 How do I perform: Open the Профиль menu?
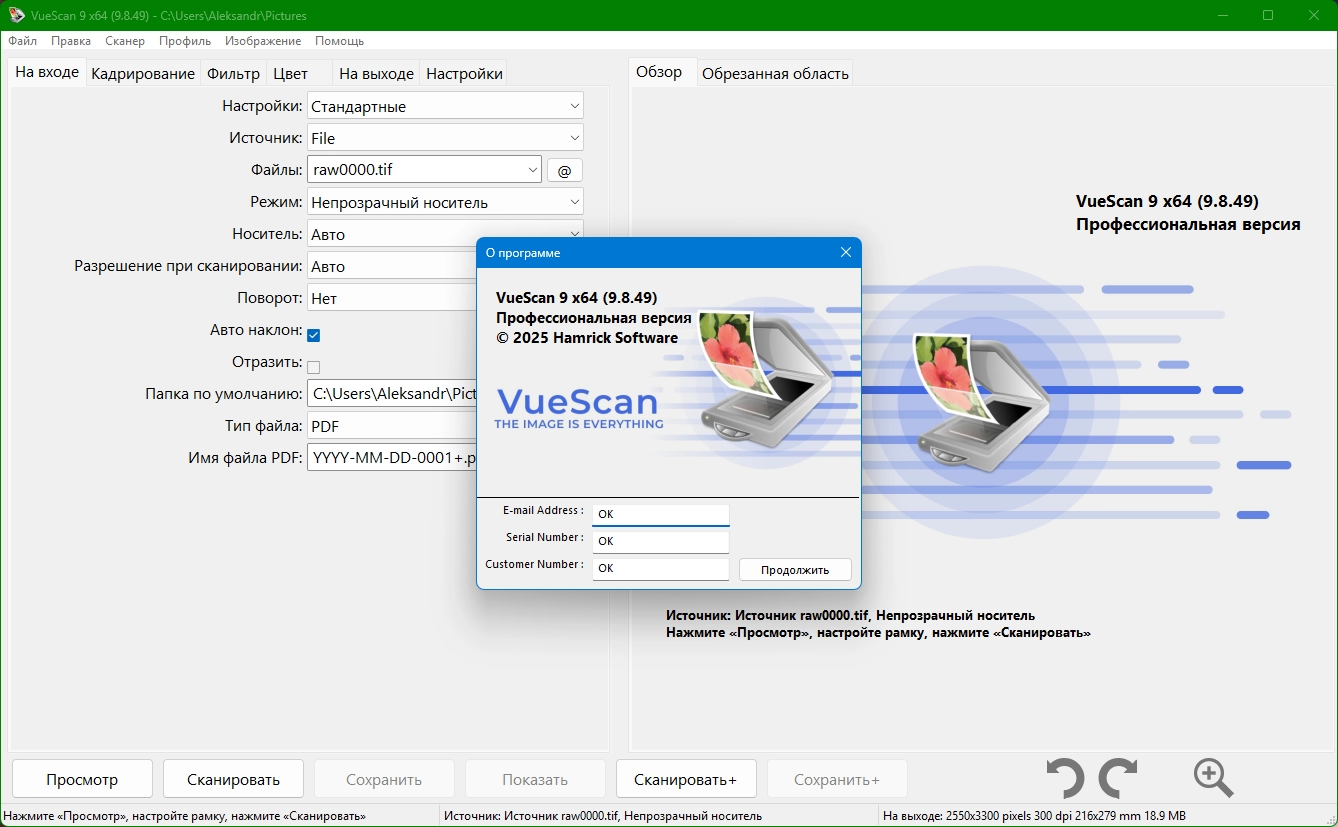pos(185,41)
